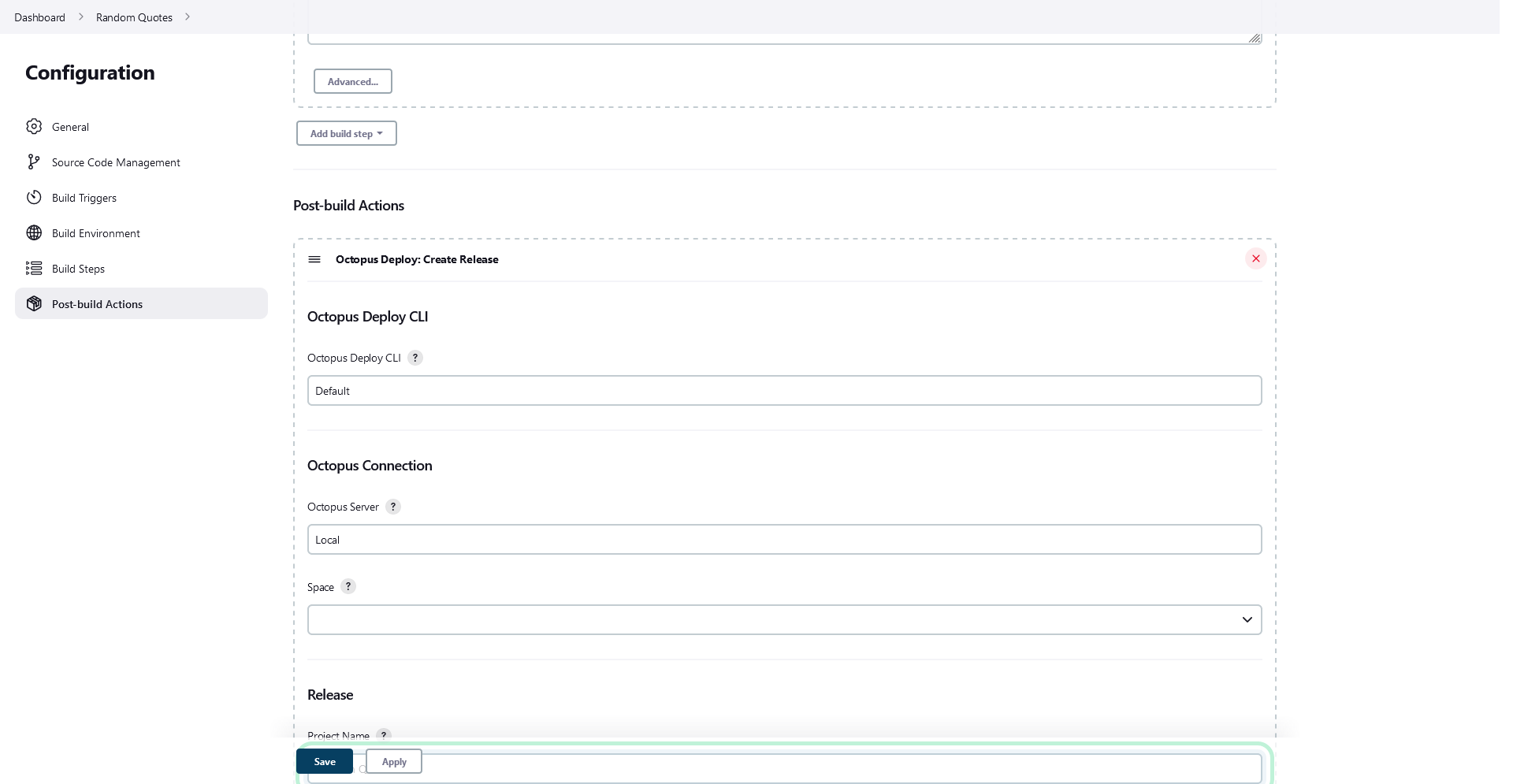Show help for Project Name
Image resolution: width=1513 pixels, height=784 pixels.
(384, 735)
